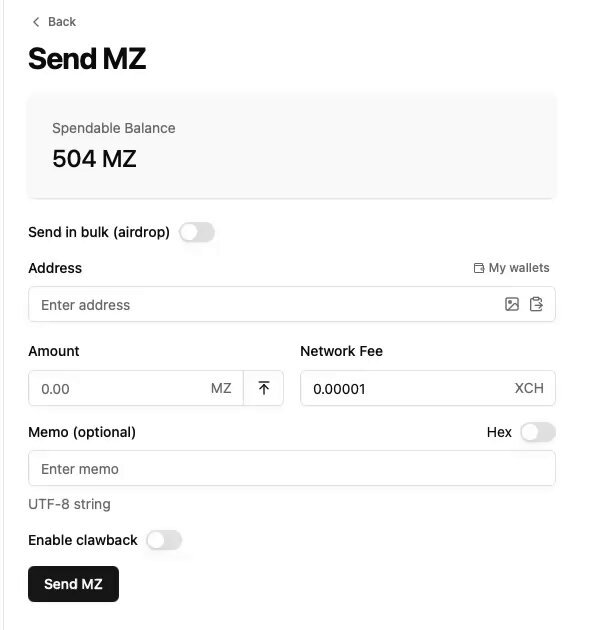Select the 504 MZ balance value
600x630 pixels.
coord(94,158)
